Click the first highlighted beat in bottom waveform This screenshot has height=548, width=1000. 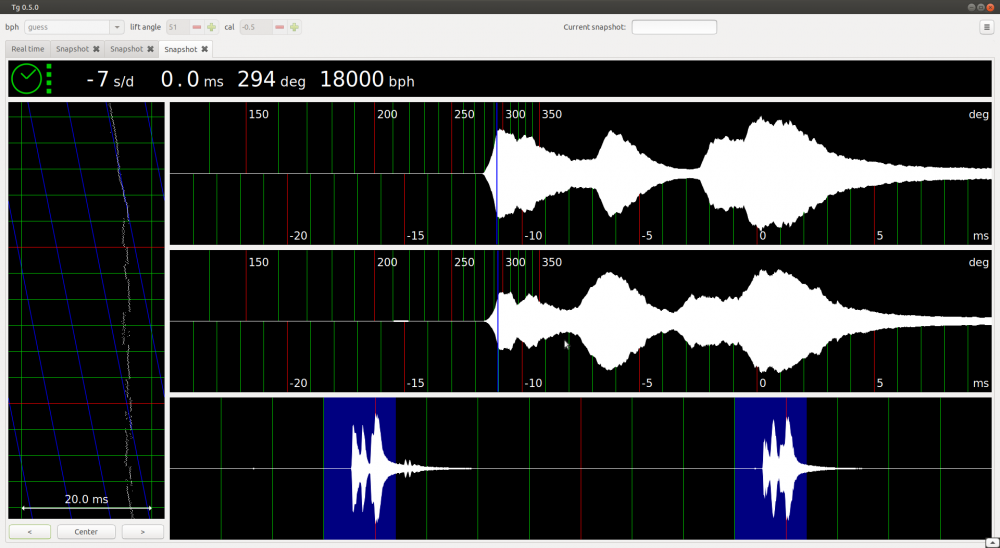pos(360,468)
